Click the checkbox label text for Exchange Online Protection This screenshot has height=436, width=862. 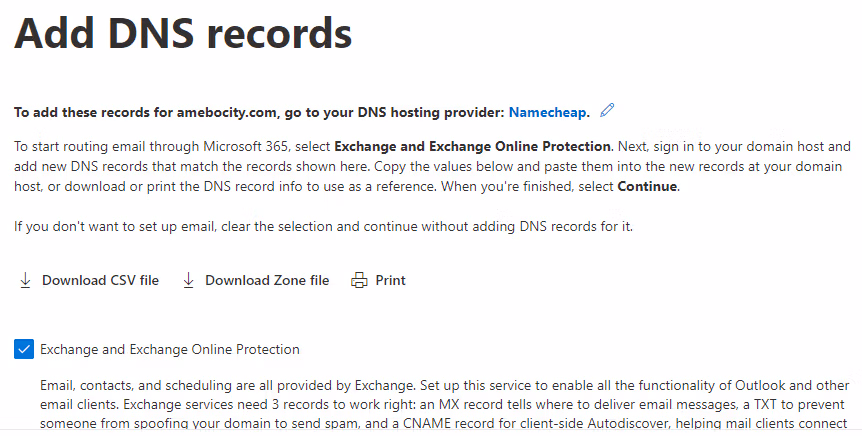[169, 350]
